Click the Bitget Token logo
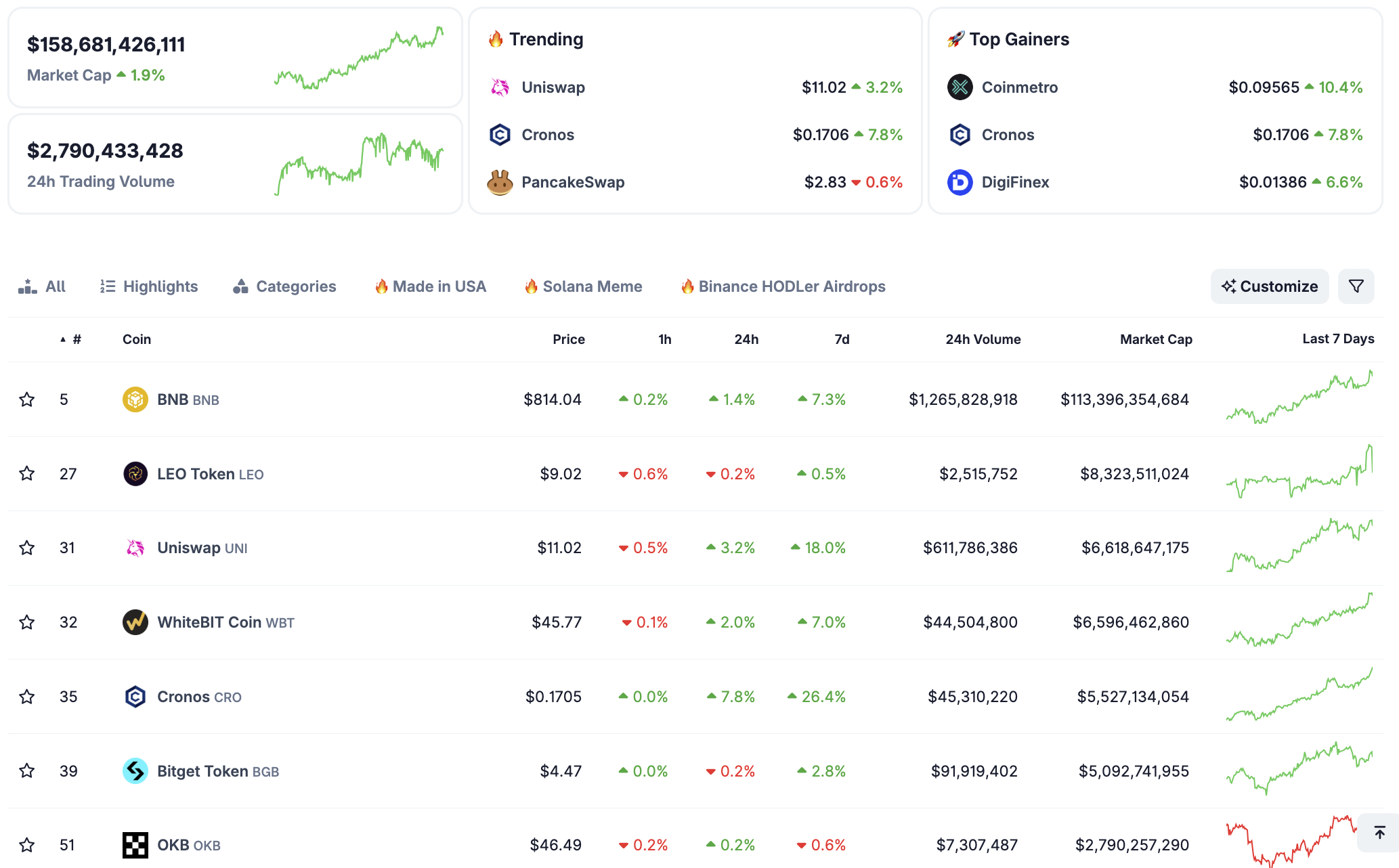 point(135,771)
